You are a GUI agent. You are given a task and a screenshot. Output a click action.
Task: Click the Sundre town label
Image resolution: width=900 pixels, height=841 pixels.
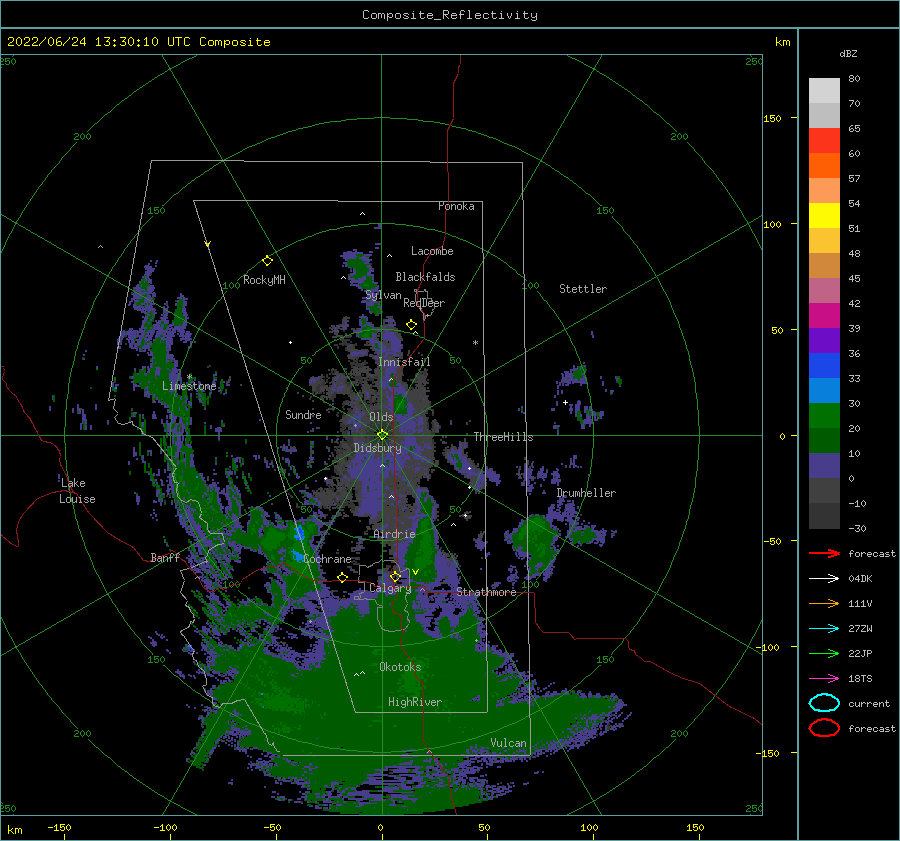click(x=303, y=414)
